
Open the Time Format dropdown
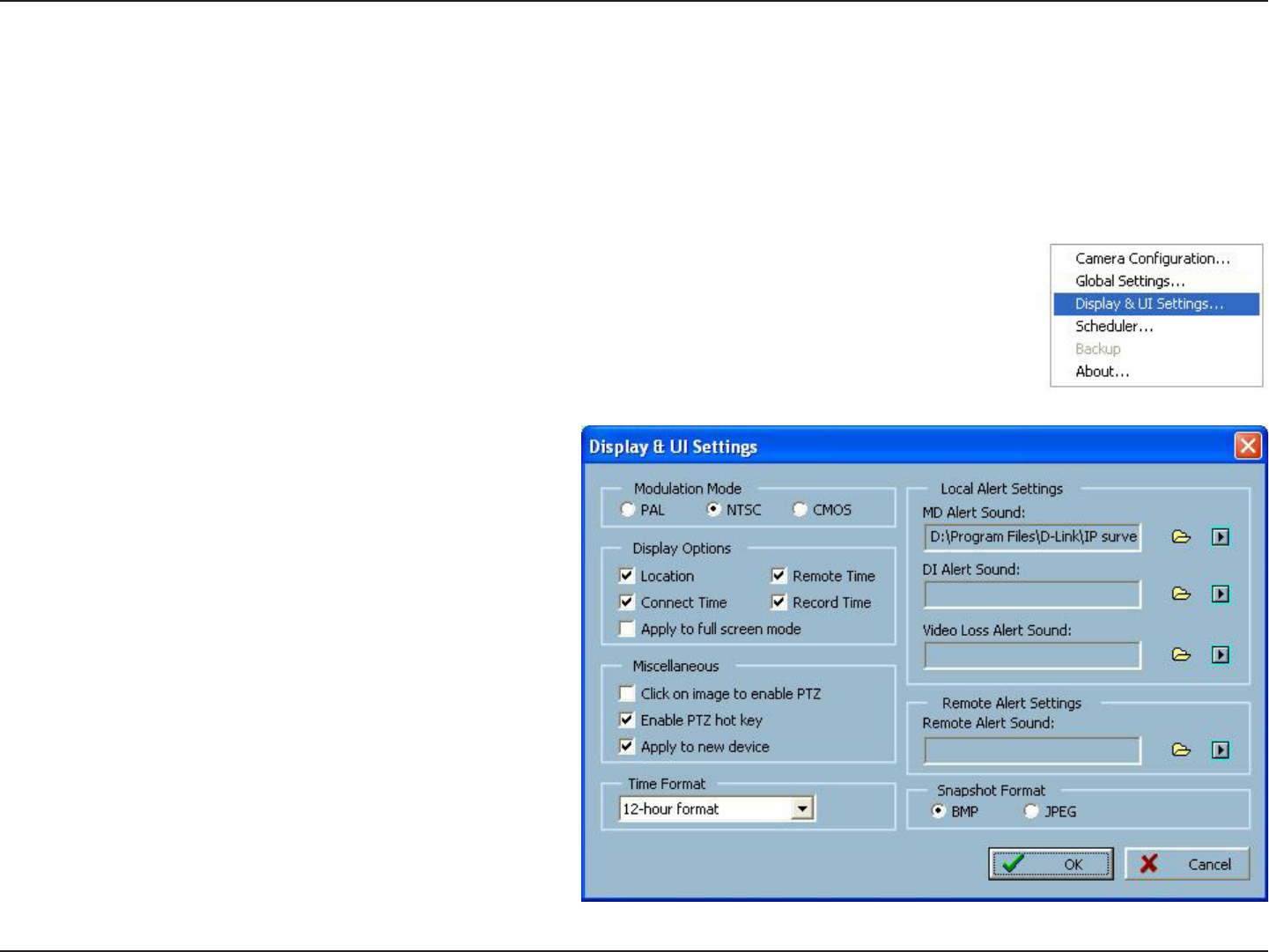[802, 809]
